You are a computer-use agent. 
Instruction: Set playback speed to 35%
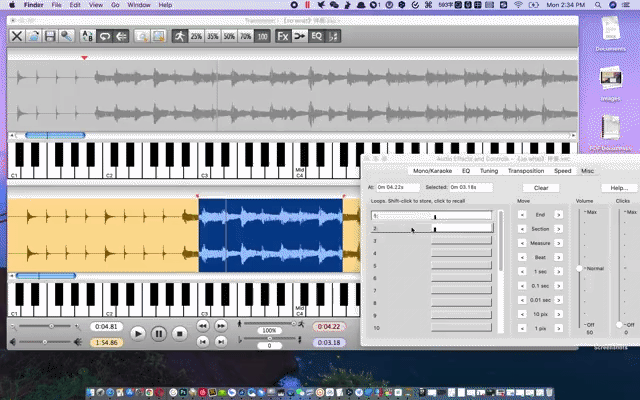pos(213,36)
